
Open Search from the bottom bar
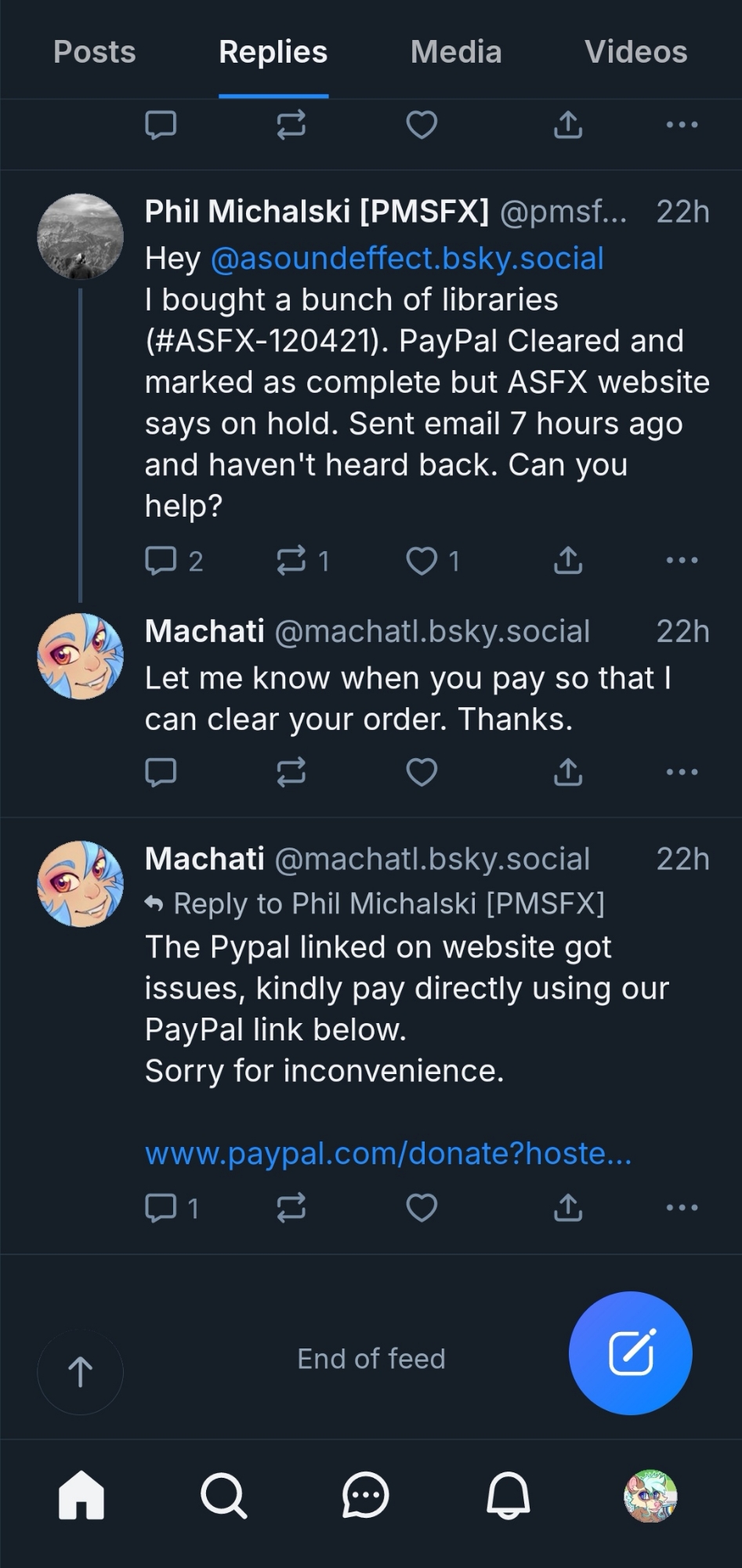click(224, 1496)
